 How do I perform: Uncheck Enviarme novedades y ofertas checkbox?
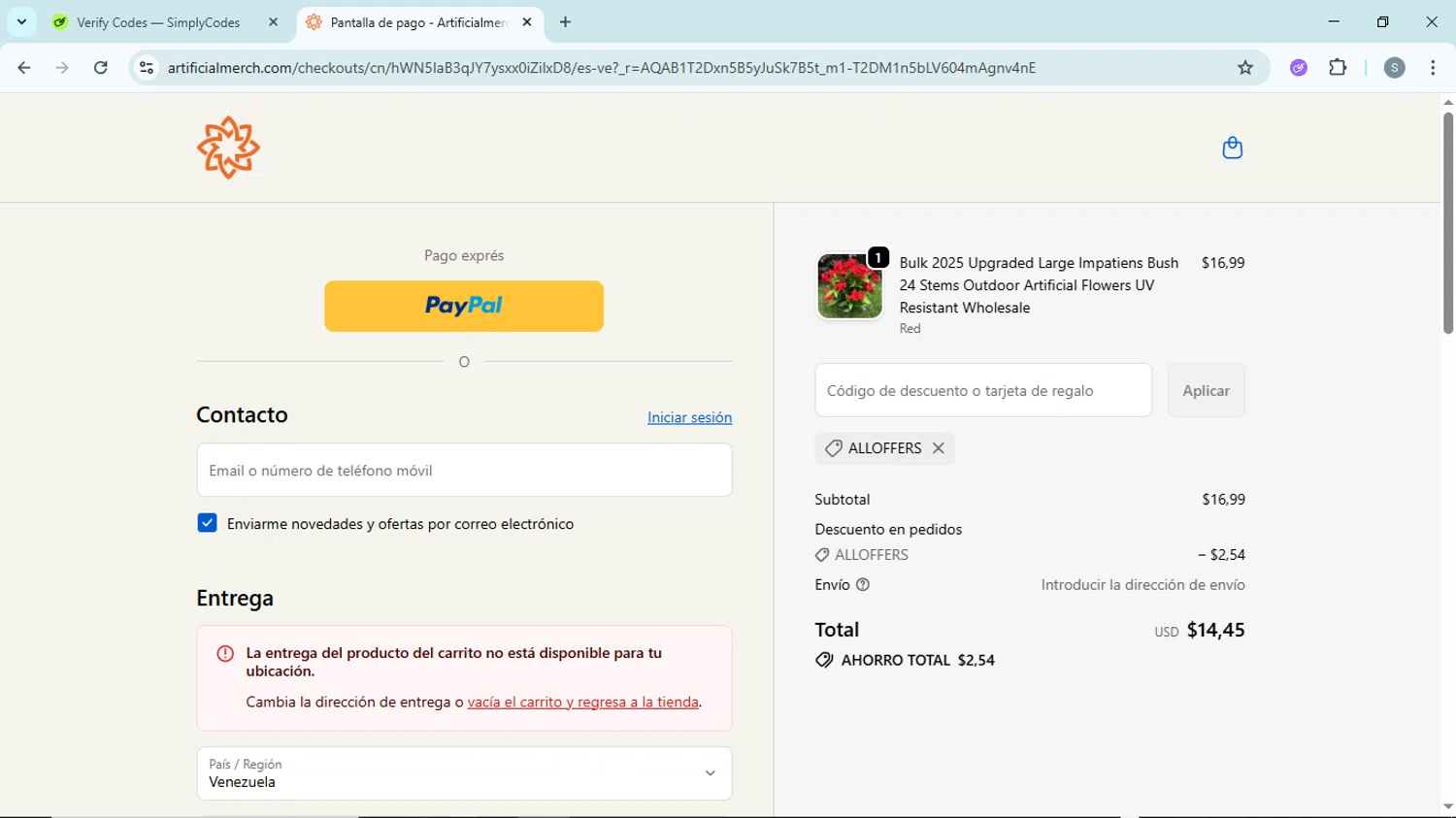207,523
